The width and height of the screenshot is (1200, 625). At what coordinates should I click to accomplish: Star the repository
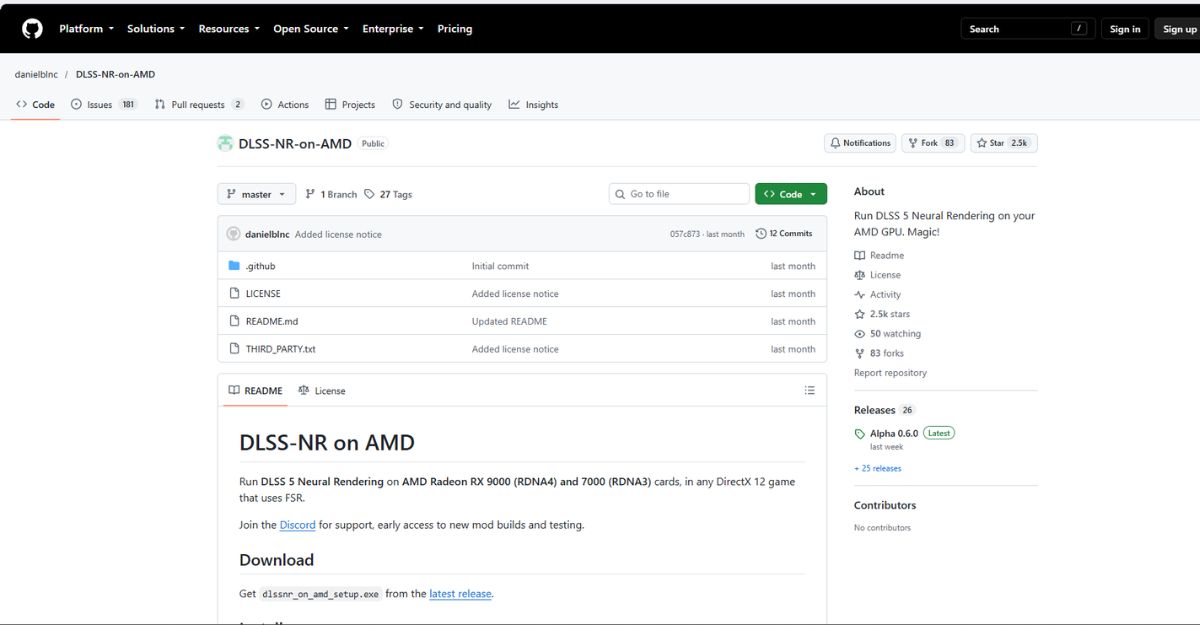click(x=1003, y=143)
